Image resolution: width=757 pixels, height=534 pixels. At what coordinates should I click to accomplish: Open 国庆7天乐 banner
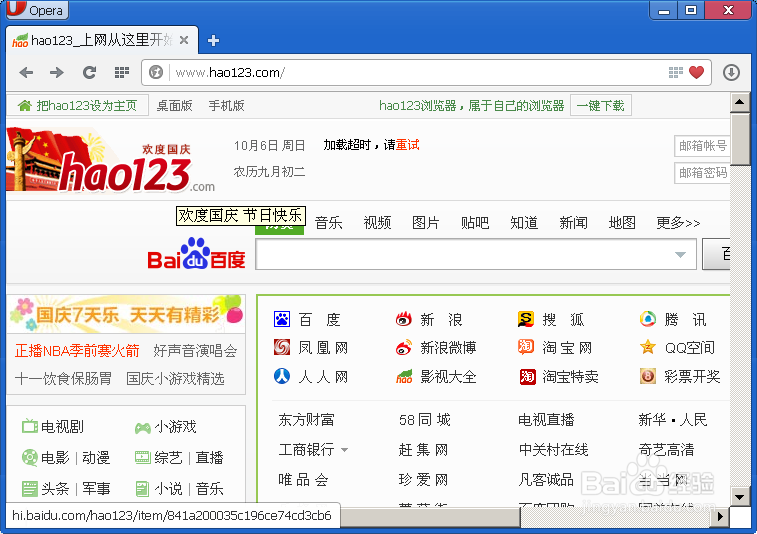pyautogui.click(x=126, y=314)
